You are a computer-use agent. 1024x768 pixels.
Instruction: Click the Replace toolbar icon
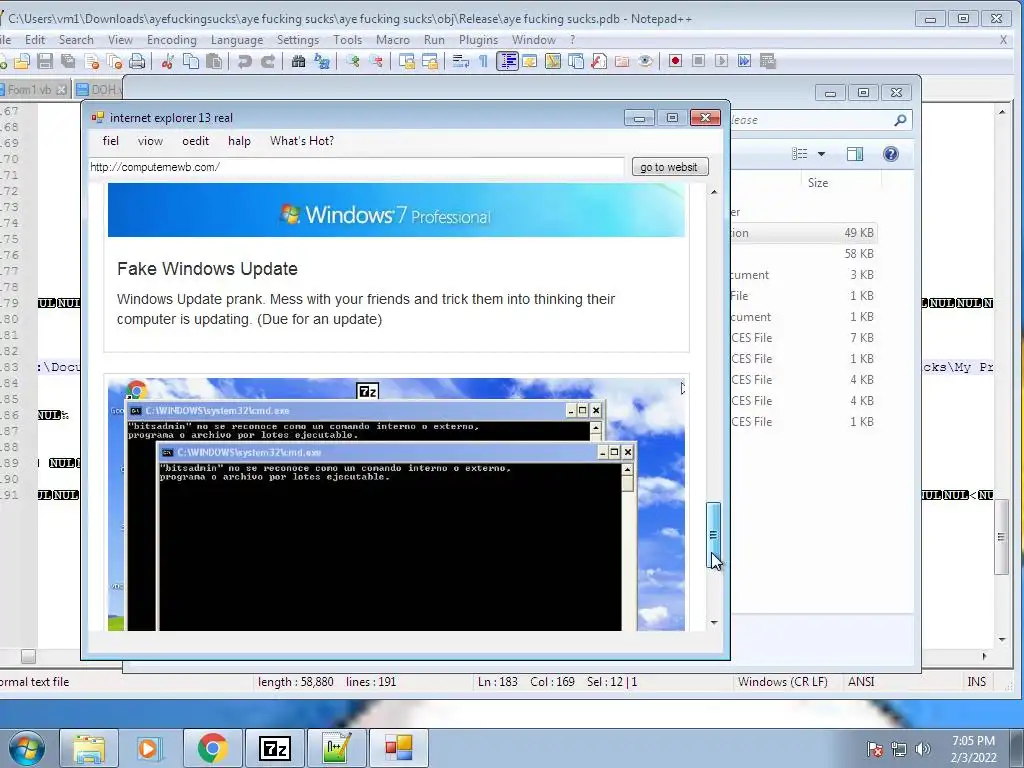(321, 61)
